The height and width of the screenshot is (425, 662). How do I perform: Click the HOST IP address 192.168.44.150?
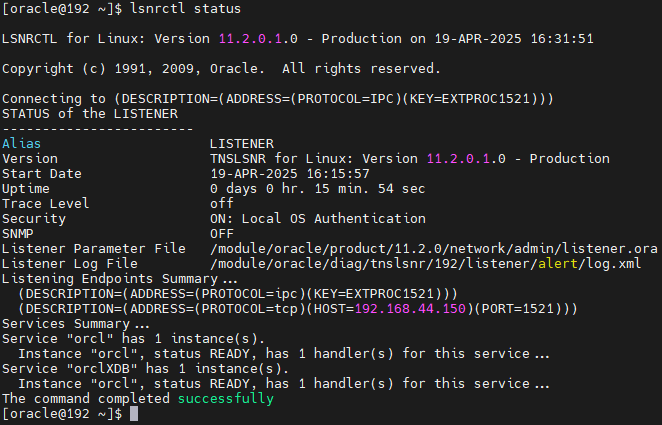click(410, 309)
